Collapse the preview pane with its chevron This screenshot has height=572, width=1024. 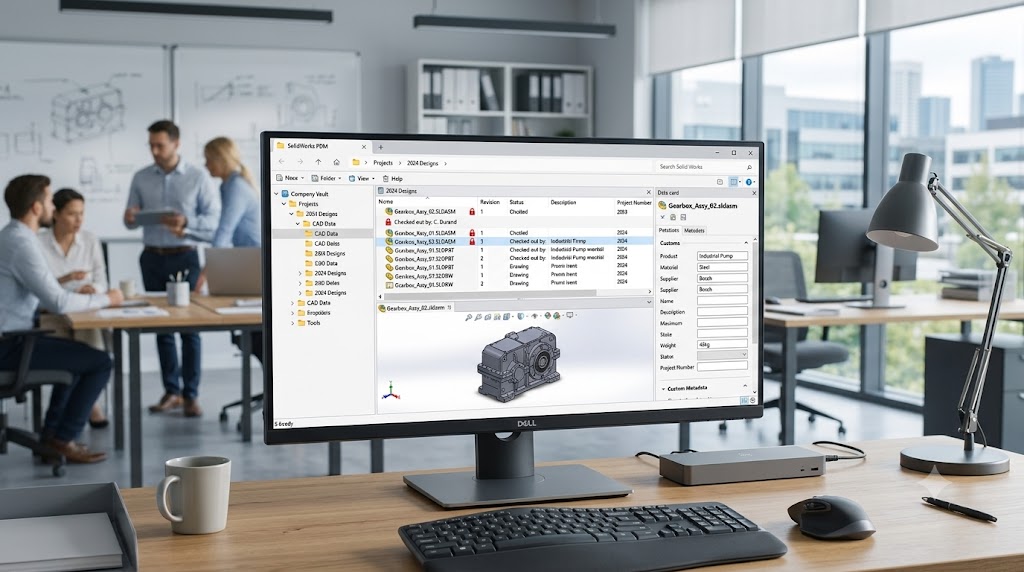[x=648, y=302]
